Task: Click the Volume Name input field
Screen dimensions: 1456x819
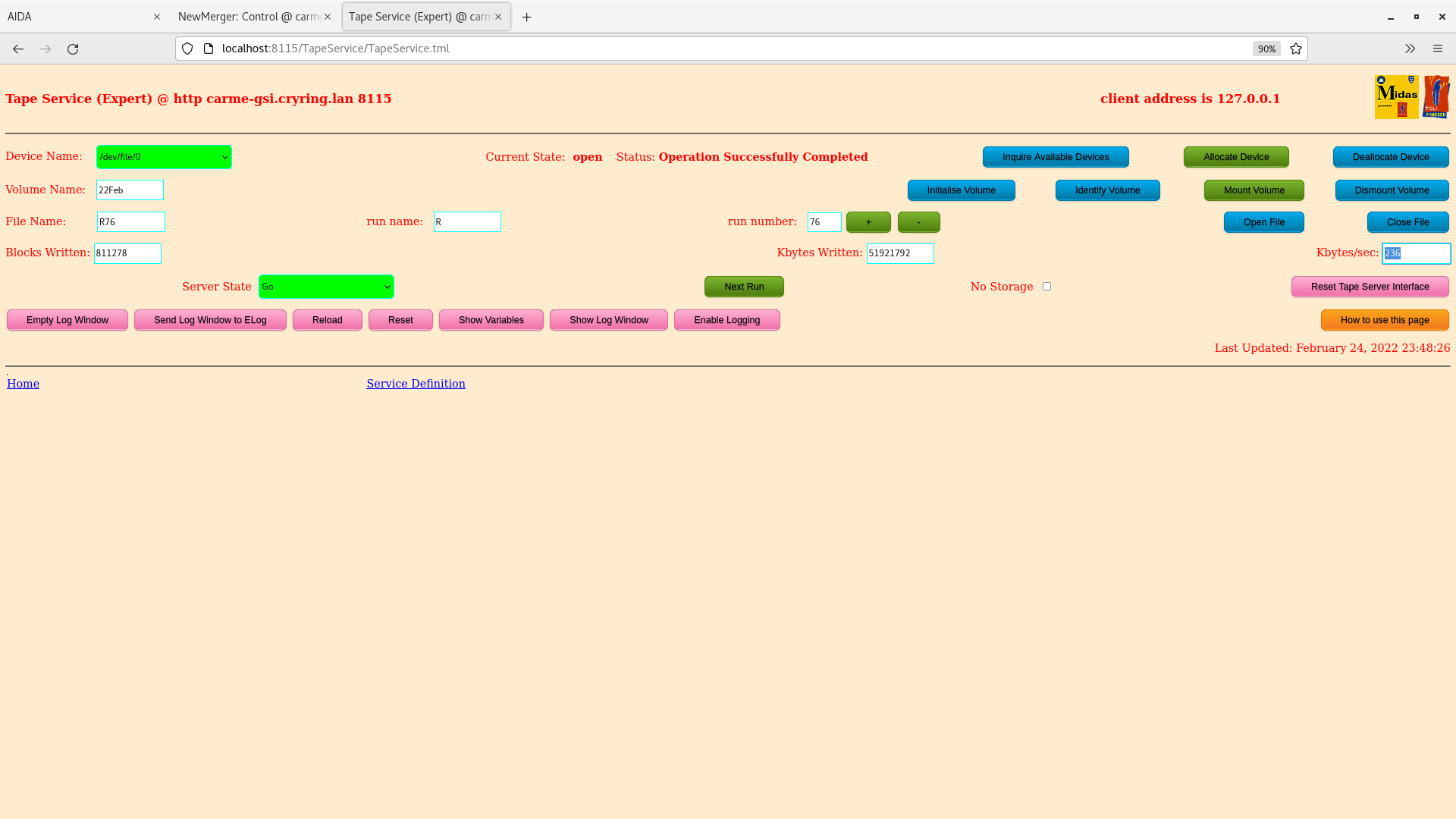Action: (130, 190)
